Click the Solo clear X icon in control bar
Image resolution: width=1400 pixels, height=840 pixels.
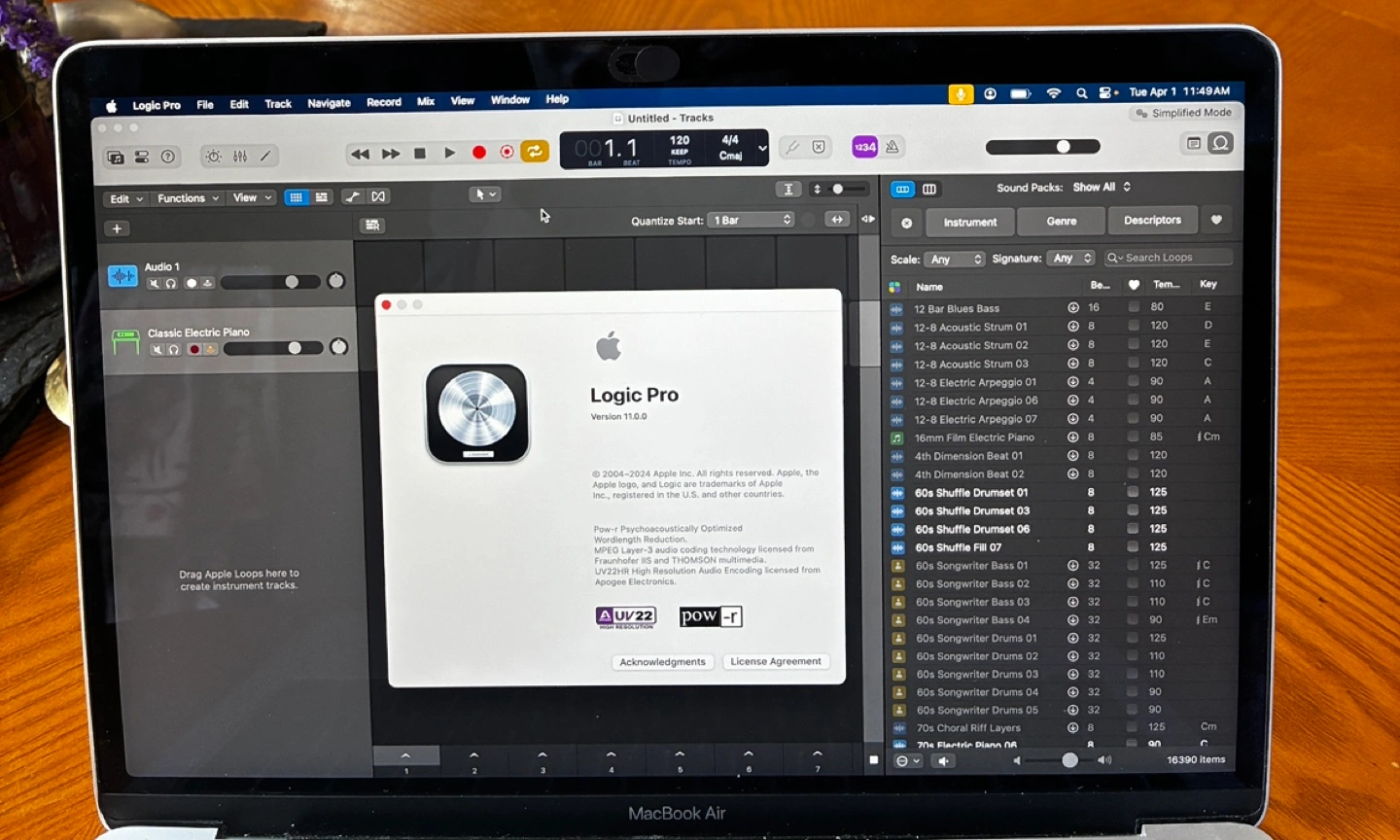[x=819, y=148]
